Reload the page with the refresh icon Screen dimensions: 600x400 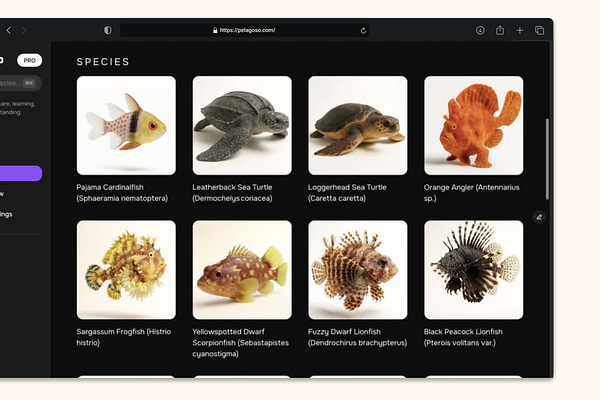[363, 30]
